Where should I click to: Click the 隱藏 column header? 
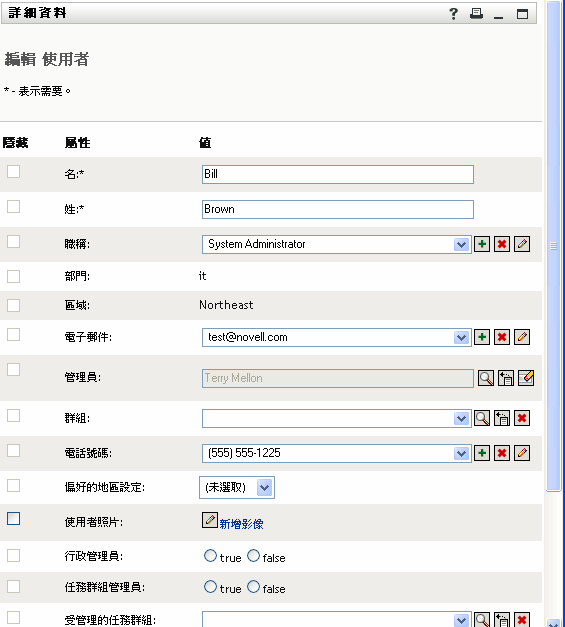pos(15,143)
